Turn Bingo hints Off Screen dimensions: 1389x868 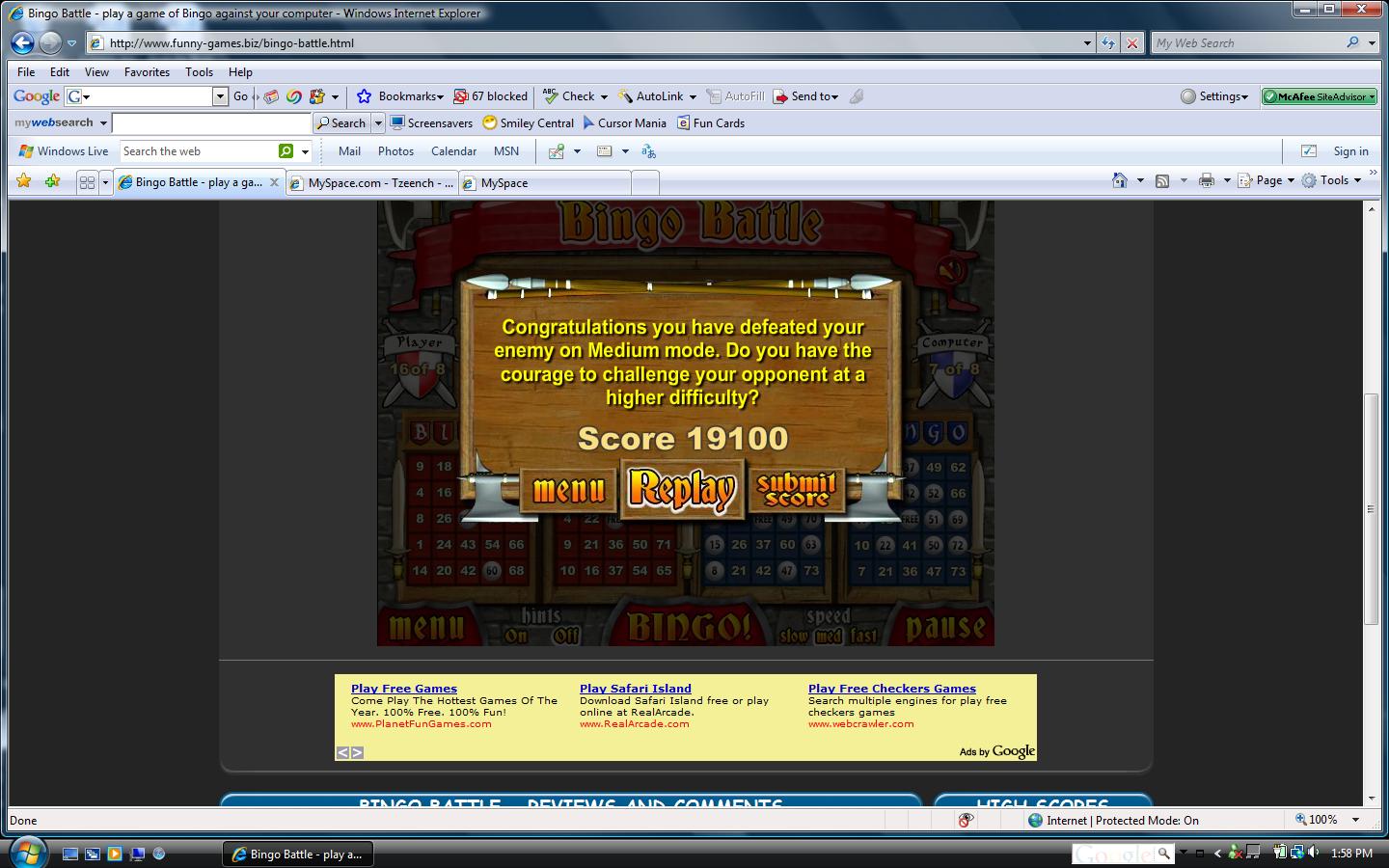coord(565,635)
